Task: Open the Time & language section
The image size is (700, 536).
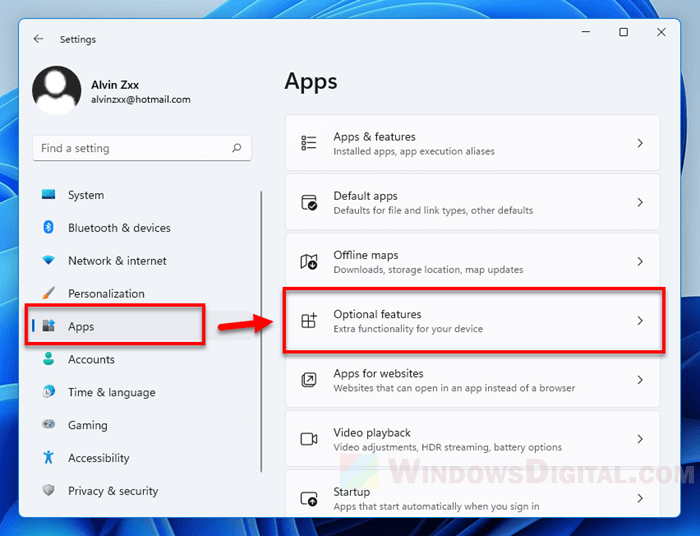Action: coord(111,393)
